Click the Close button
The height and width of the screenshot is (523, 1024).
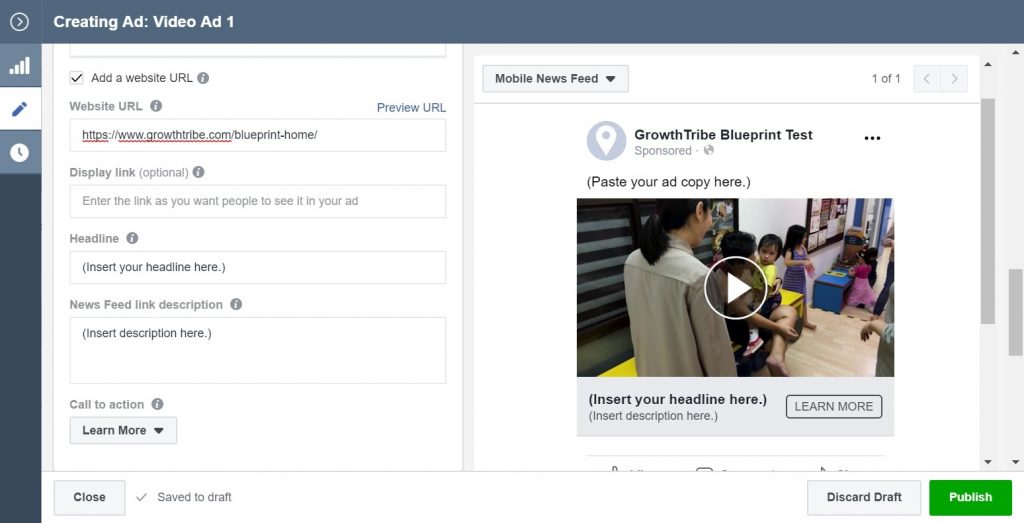coord(89,497)
